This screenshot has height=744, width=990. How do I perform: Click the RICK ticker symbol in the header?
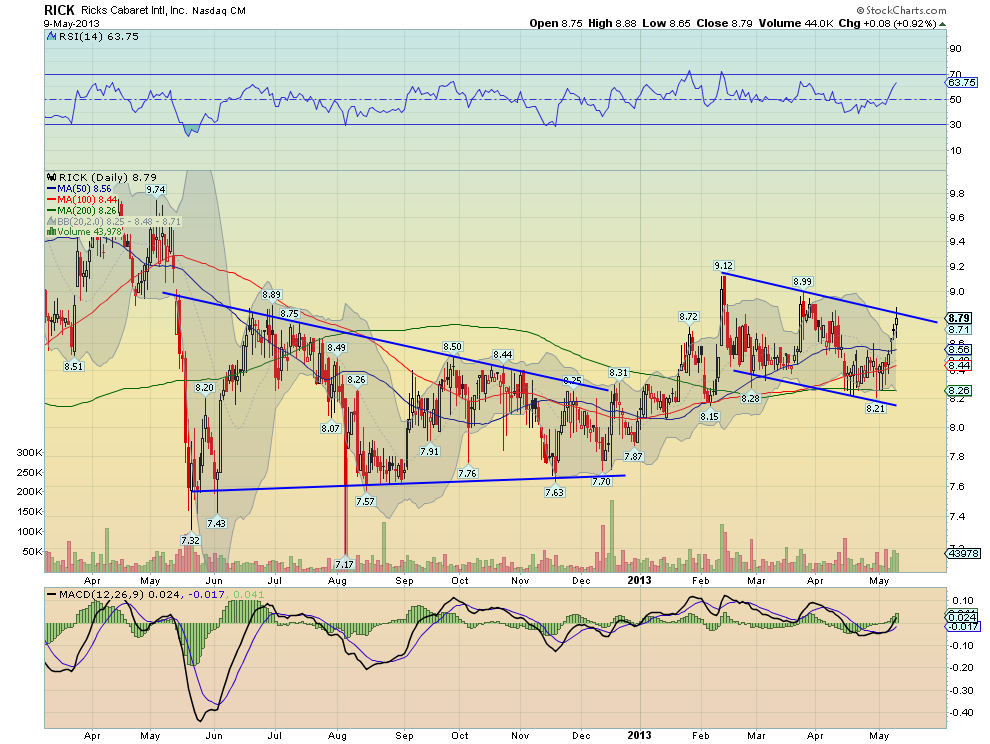tap(59, 10)
